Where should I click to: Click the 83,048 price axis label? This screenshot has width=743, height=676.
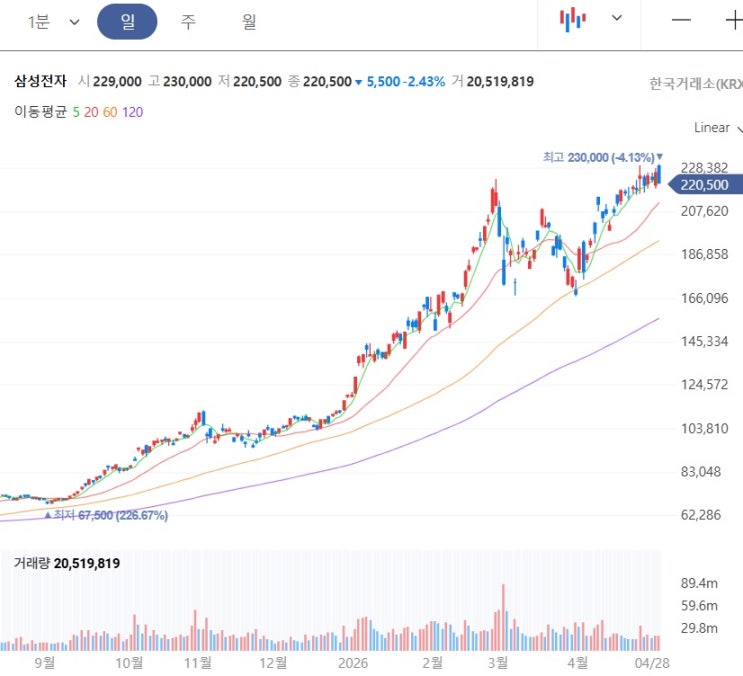[x=700, y=471]
